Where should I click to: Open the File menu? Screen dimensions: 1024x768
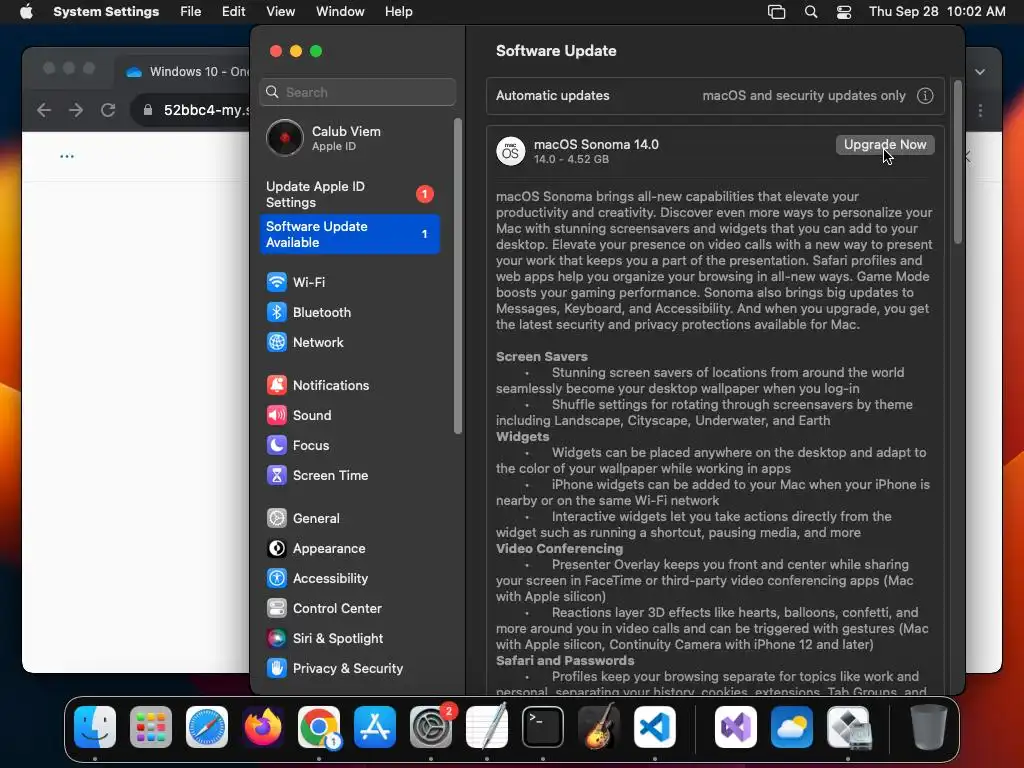191,12
